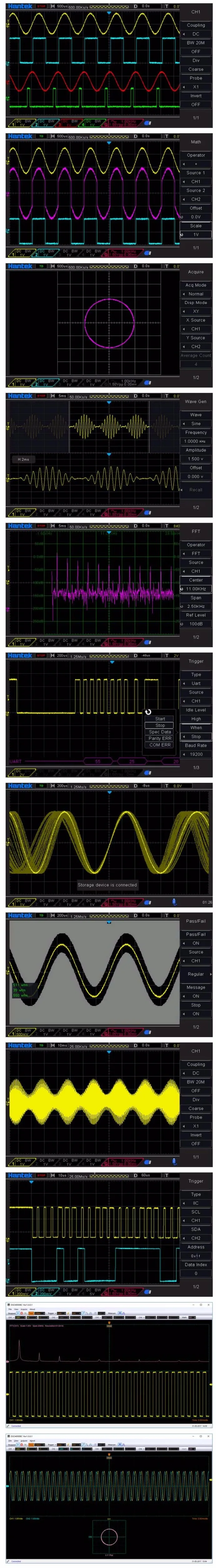This screenshot has height=1568, width=216.
Task: Click the UART decode label below the waveform
Action: [x=16, y=761]
